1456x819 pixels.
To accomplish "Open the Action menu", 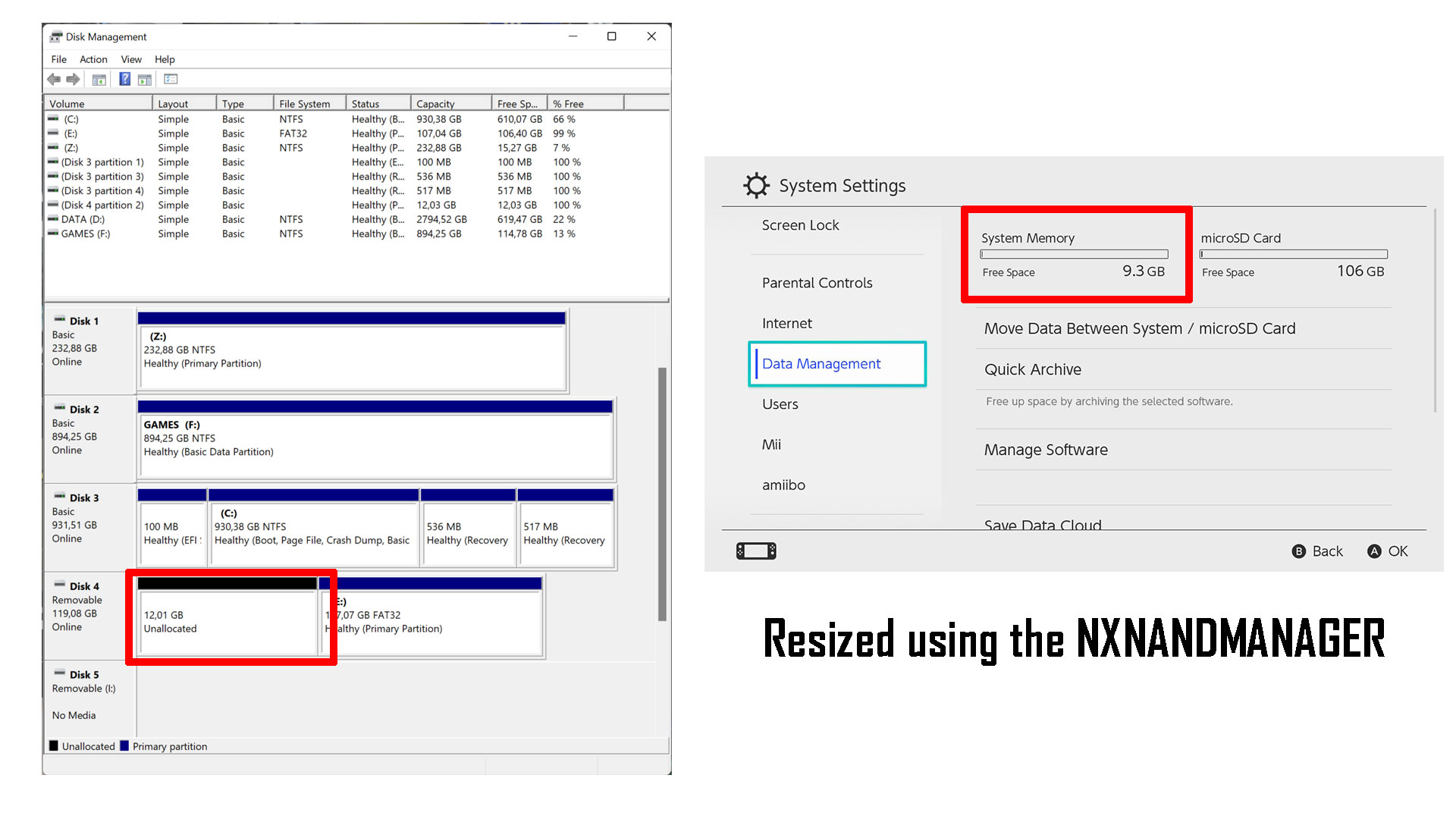I will (93, 59).
